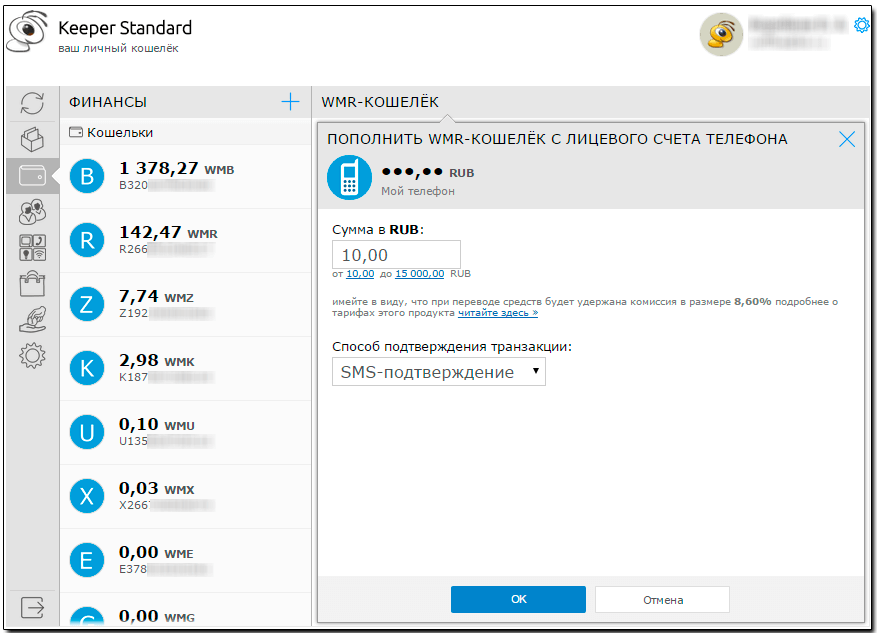
Task: Open the shopping bag sidebar icon
Action: [x=32, y=284]
